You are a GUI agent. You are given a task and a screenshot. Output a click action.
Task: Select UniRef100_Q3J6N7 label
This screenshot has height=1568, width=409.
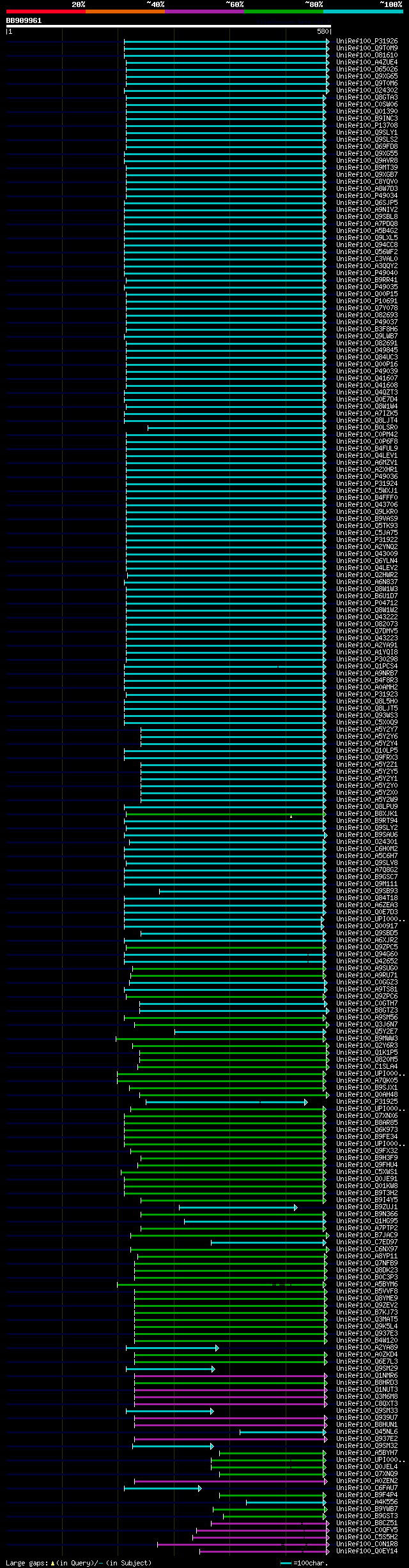[367, 1025]
